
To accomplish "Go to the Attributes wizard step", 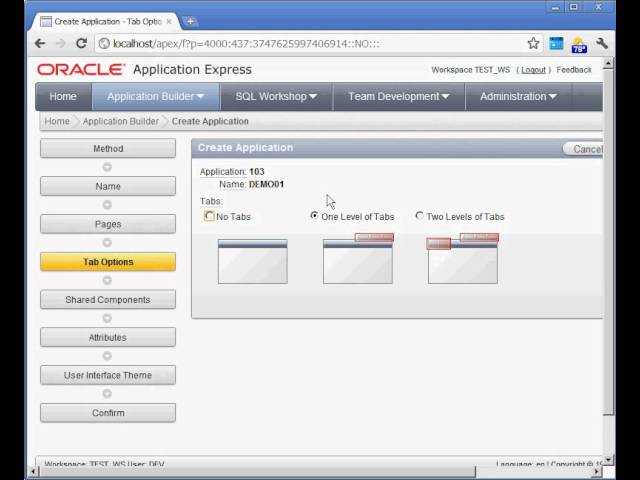I will pos(108,337).
